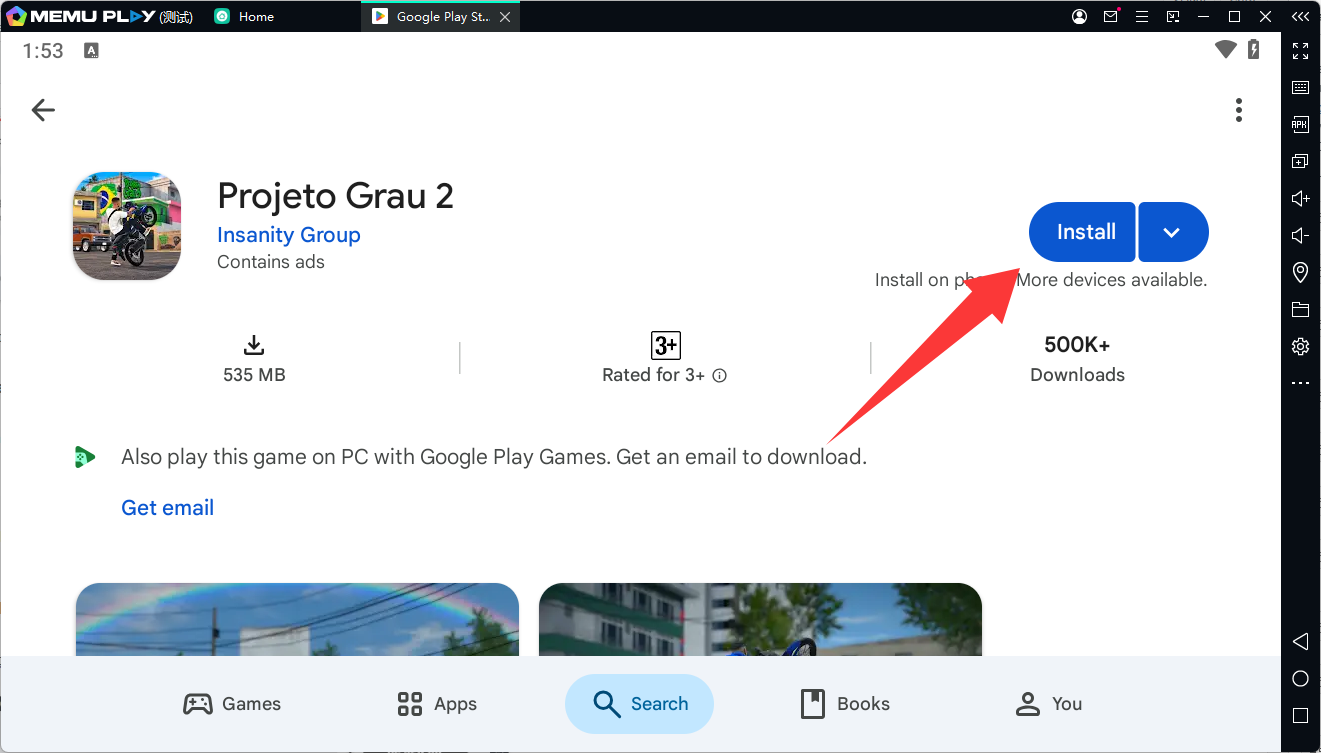Toggle MEmu fullscreen mode
The height and width of the screenshot is (753, 1321).
(1301, 50)
